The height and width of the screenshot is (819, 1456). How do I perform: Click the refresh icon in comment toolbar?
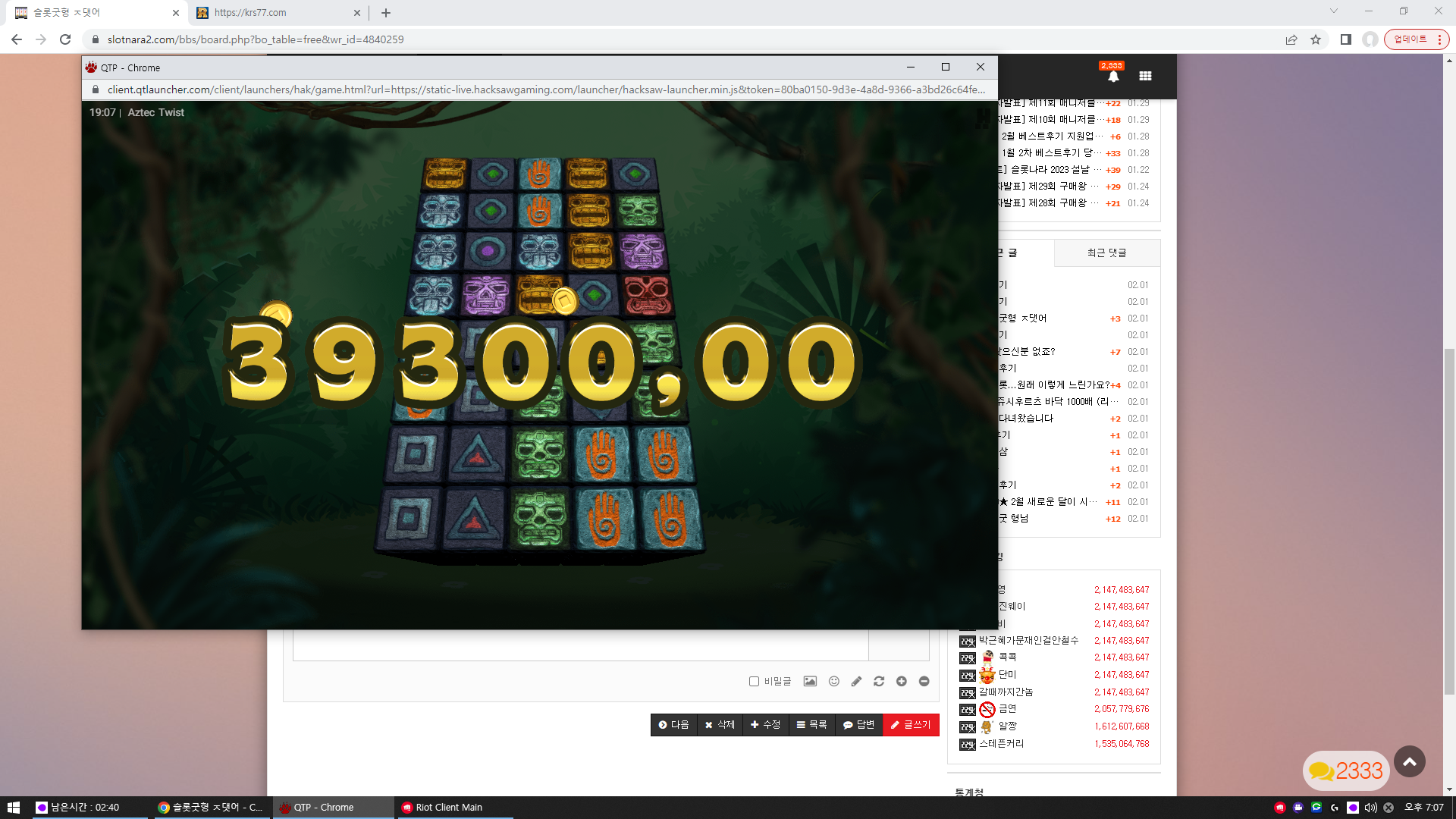tap(879, 681)
